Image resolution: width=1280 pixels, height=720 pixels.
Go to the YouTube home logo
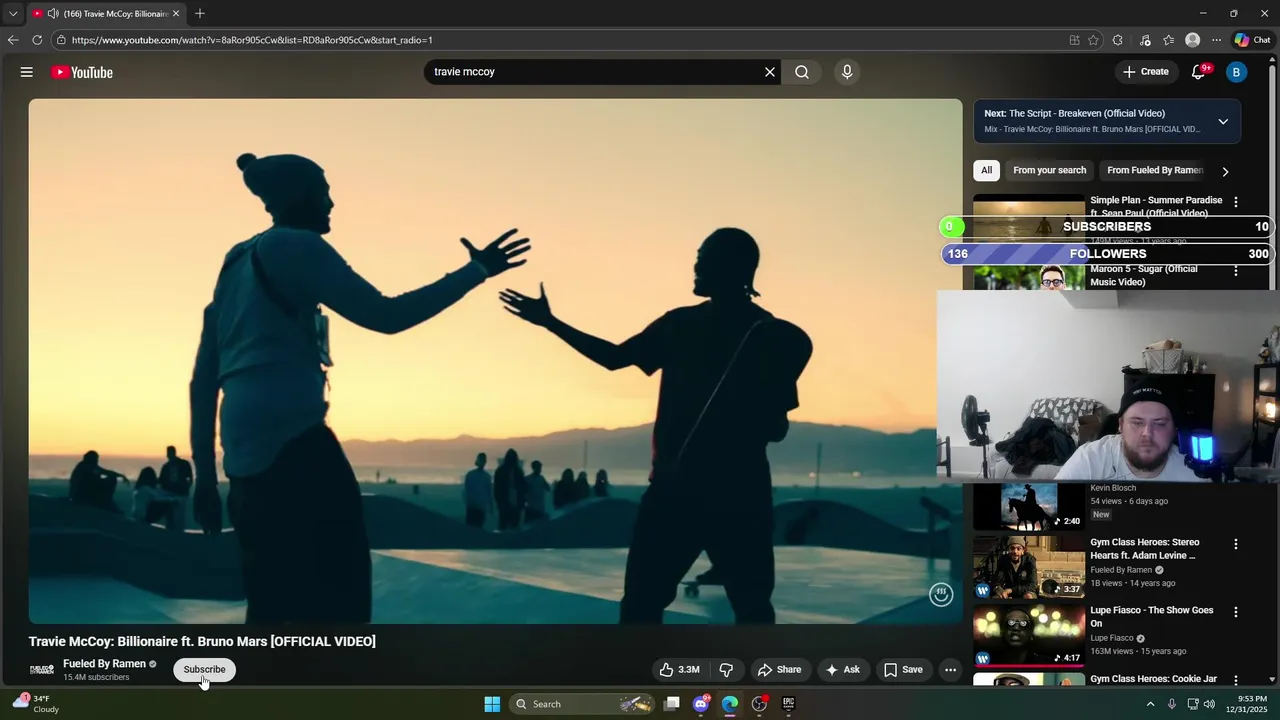(x=82, y=72)
